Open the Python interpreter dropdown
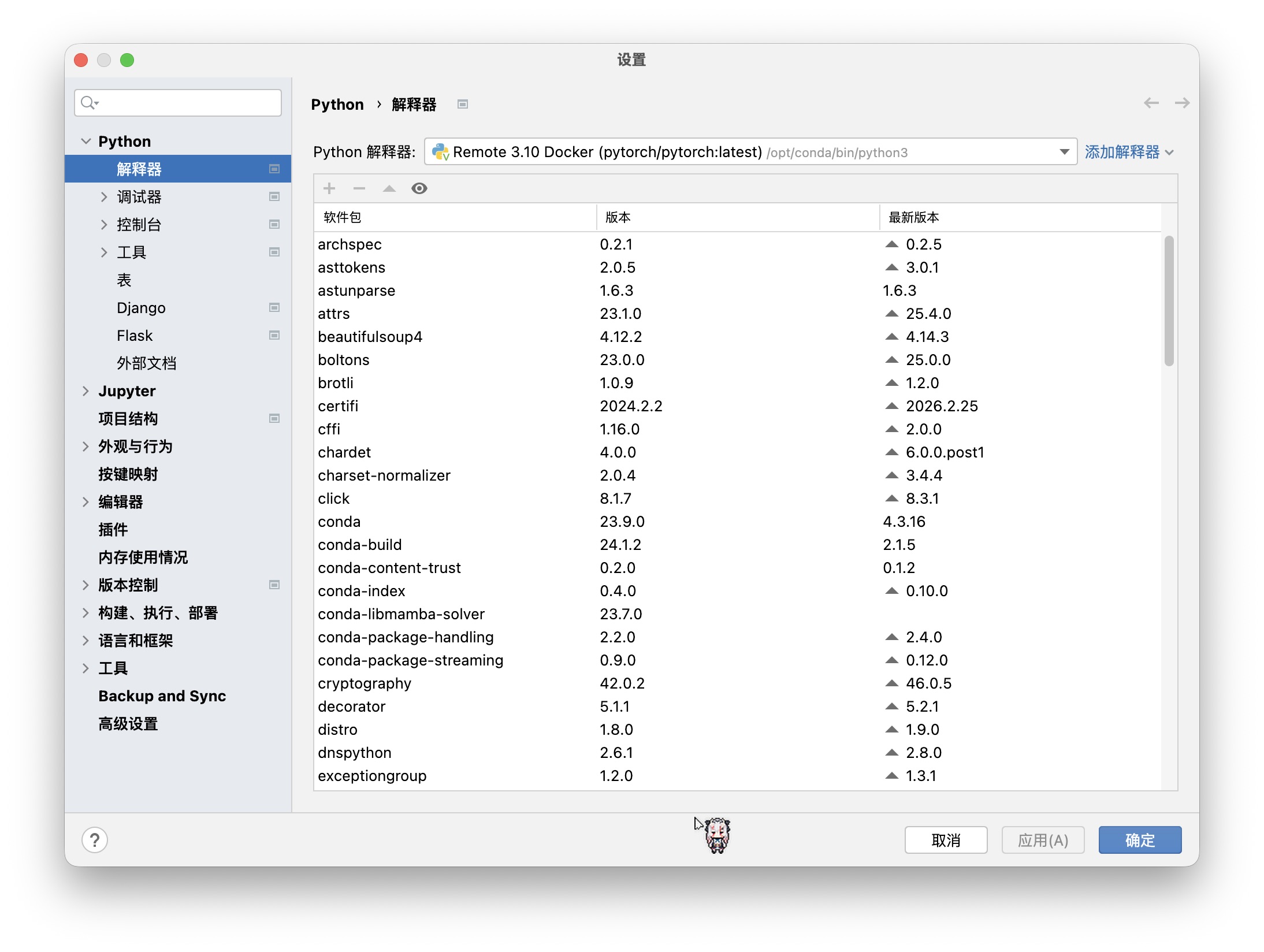Image resolution: width=1264 pixels, height=952 pixels. click(1064, 152)
